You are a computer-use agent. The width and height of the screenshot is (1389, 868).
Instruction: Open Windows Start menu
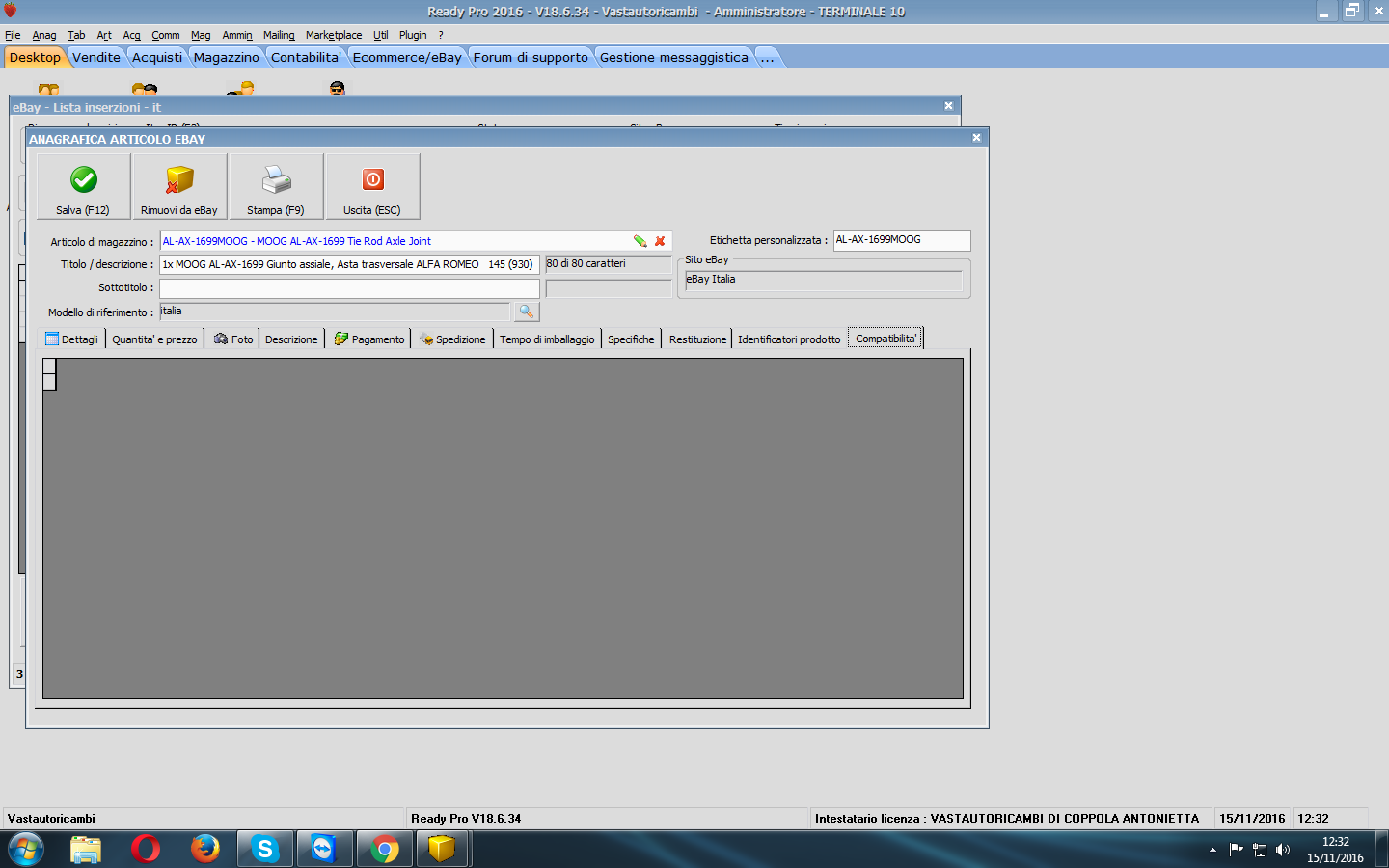(26, 850)
